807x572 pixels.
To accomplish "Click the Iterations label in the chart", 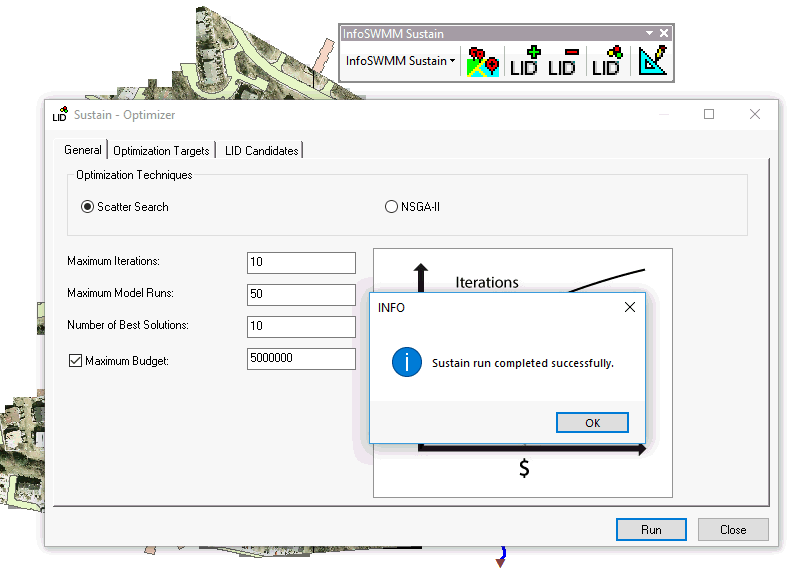I will pyautogui.click(x=487, y=282).
